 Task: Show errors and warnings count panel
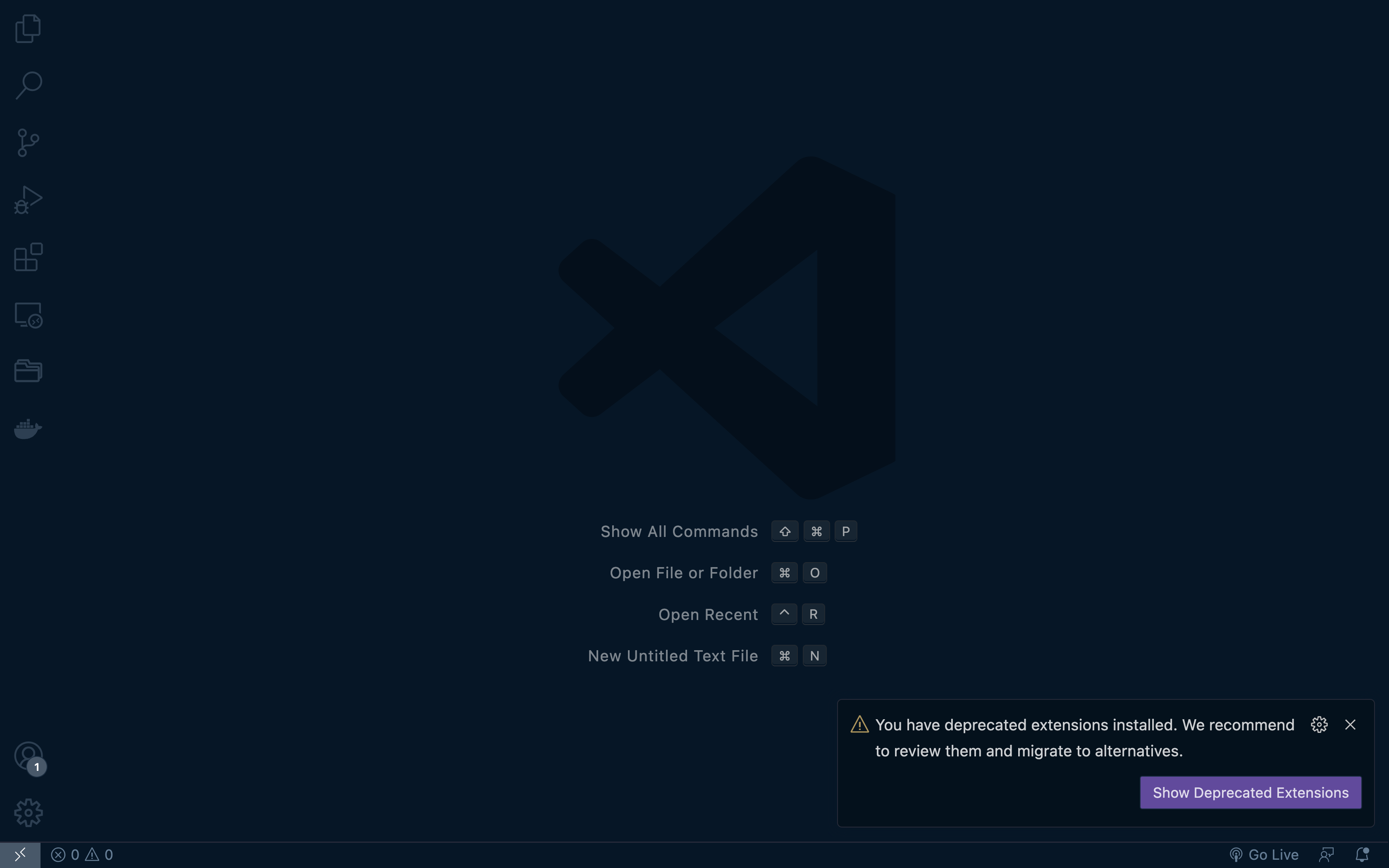pos(82,855)
